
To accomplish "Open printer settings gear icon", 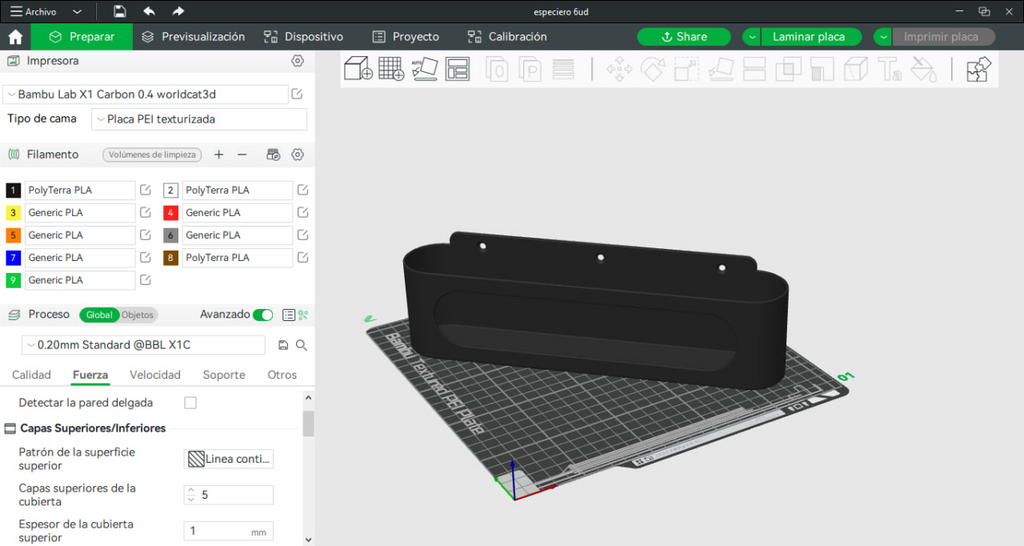I will pos(297,61).
